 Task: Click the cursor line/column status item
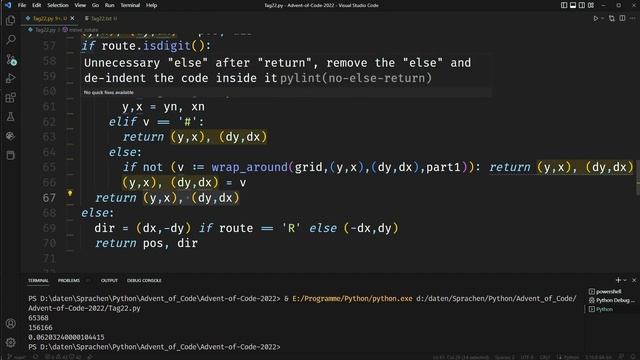(461, 357)
